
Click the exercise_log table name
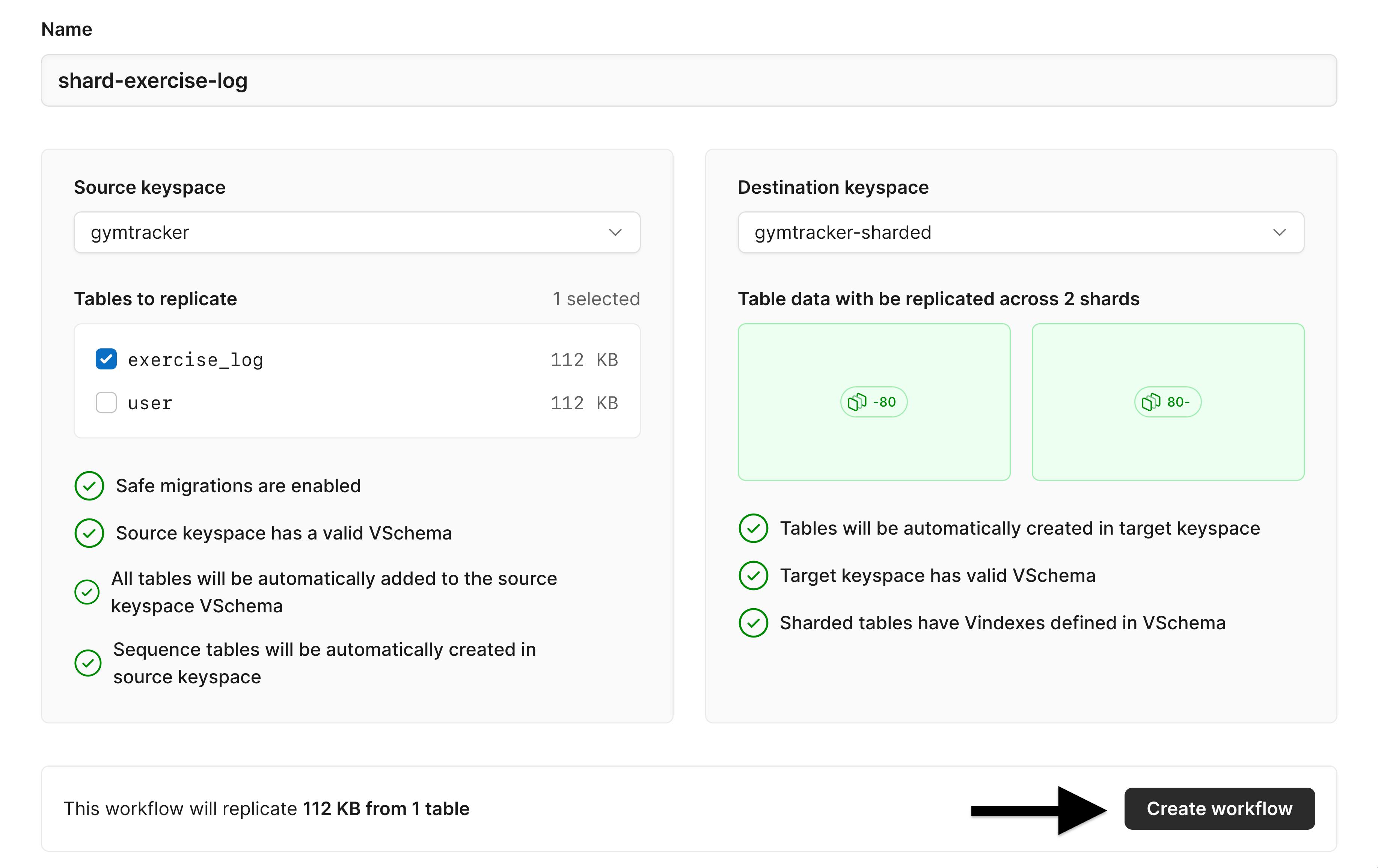click(x=195, y=360)
